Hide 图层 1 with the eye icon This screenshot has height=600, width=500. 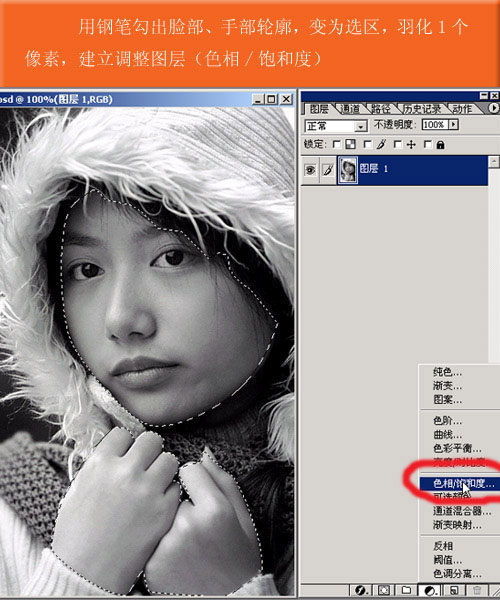point(310,170)
